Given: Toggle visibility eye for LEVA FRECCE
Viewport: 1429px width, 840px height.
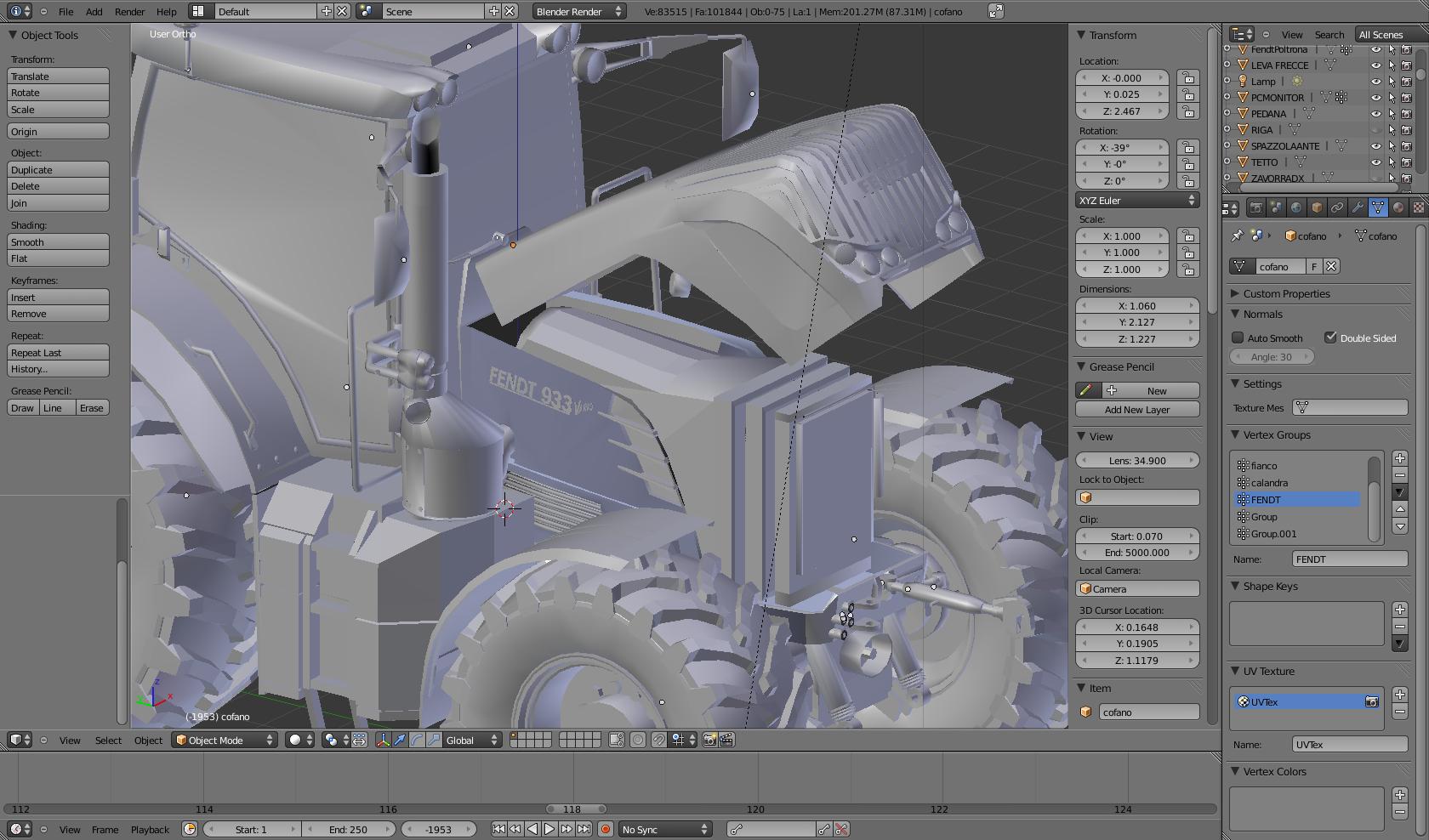Looking at the screenshot, I should pyautogui.click(x=1375, y=65).
